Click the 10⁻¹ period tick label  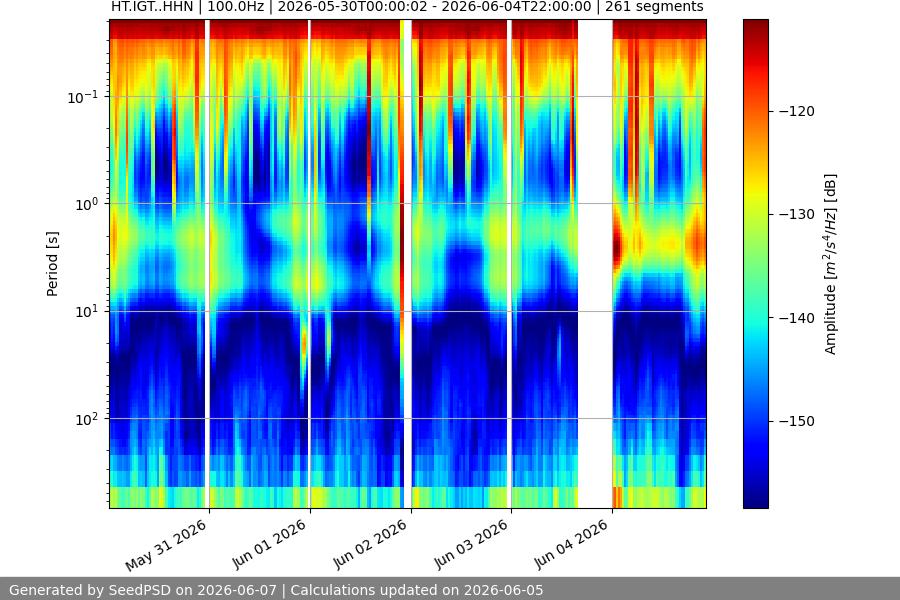(83, 96)
